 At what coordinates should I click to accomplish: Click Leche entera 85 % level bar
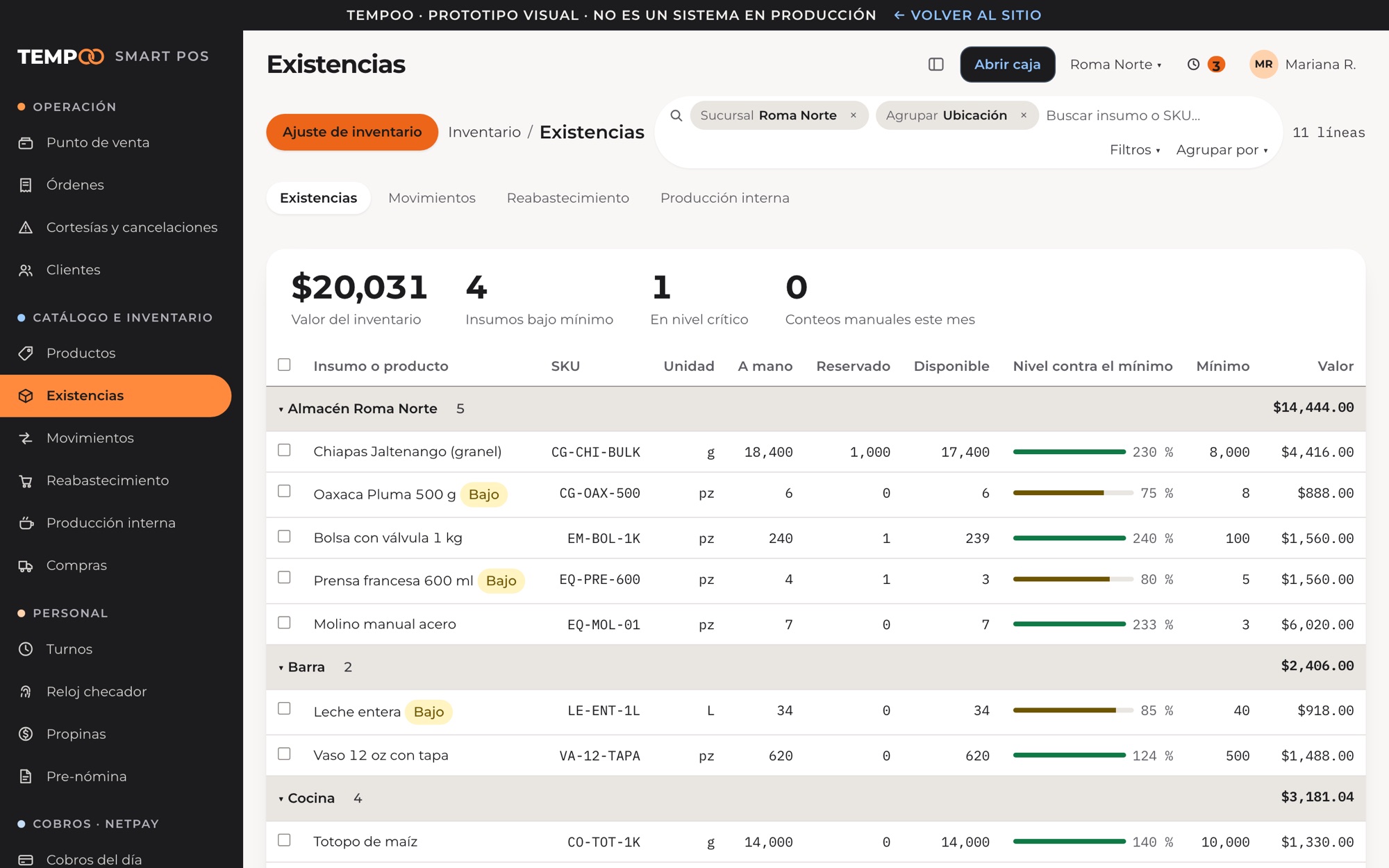1073,710
